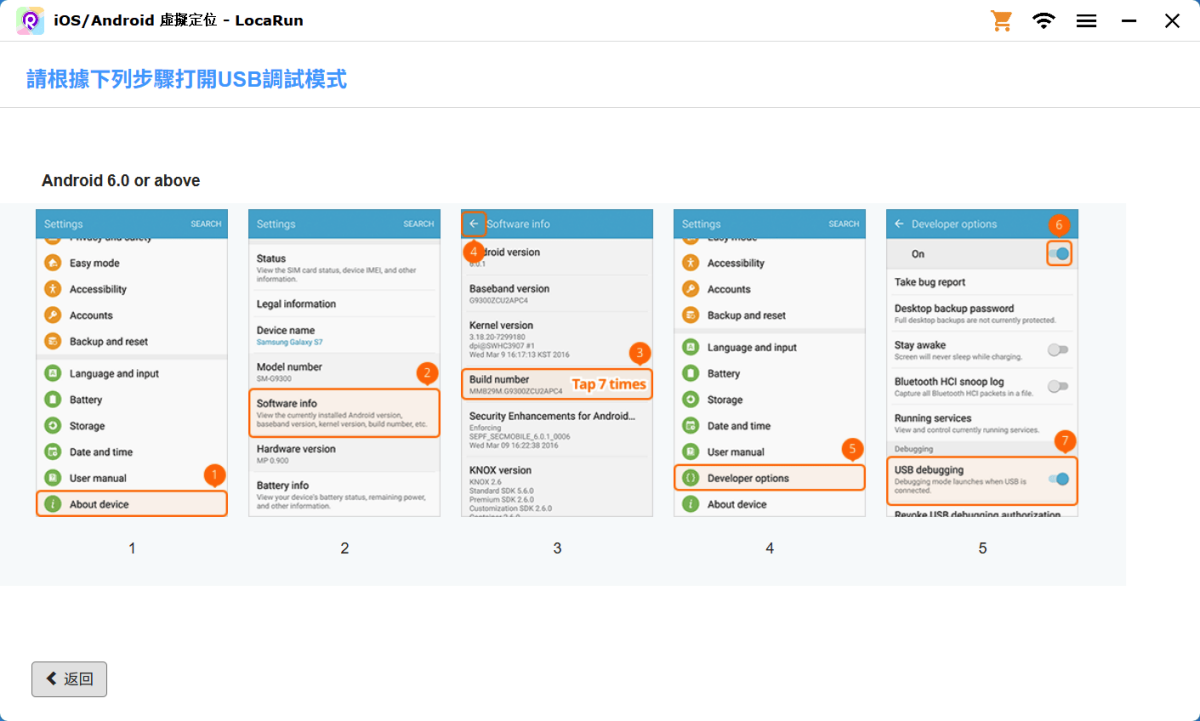1200x721 pixels.
Task: Click the orange step 1 number badge
Action: (x=214, y=475)
